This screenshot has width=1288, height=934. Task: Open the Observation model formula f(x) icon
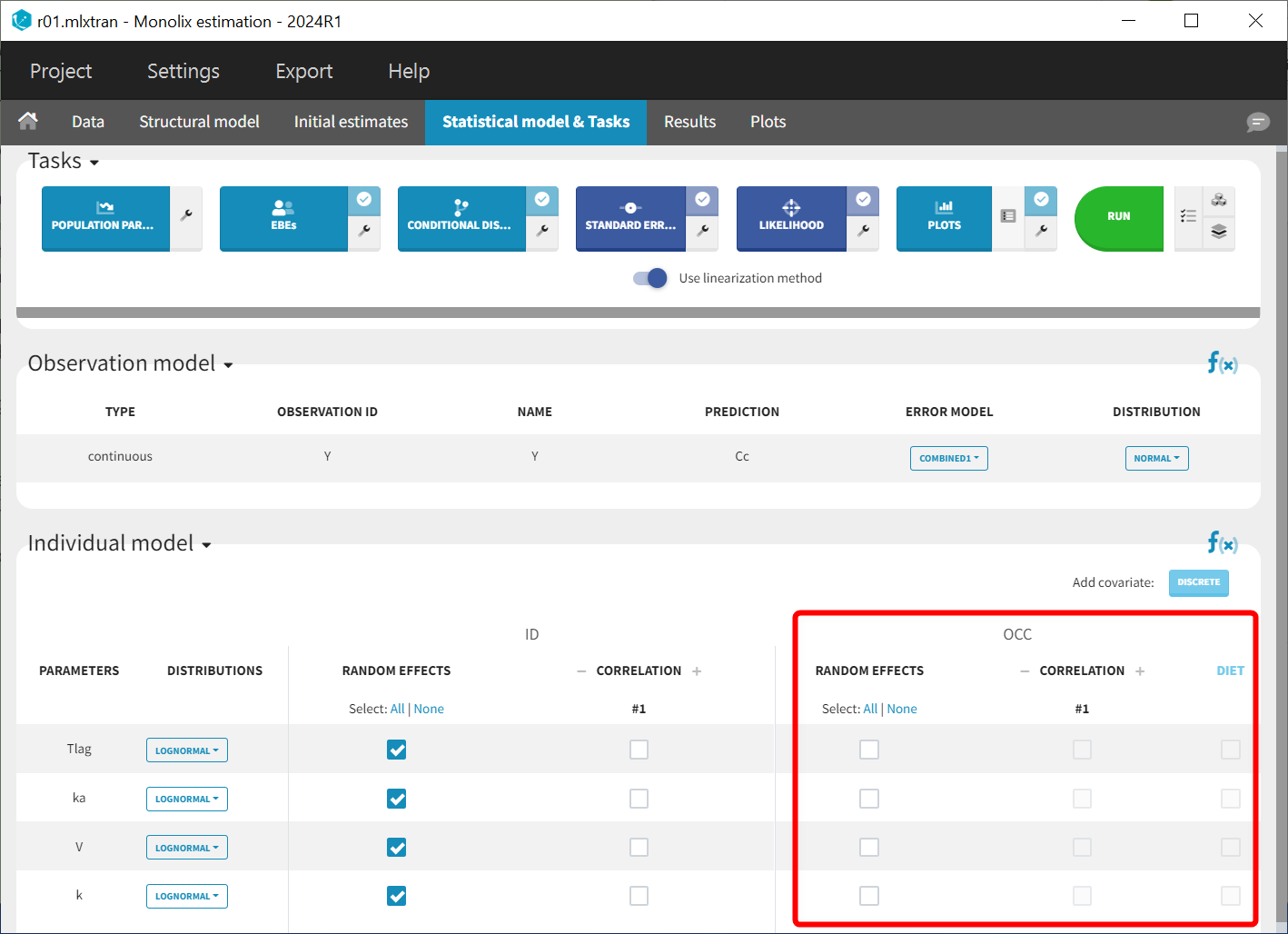click(x=1222, y=363)
